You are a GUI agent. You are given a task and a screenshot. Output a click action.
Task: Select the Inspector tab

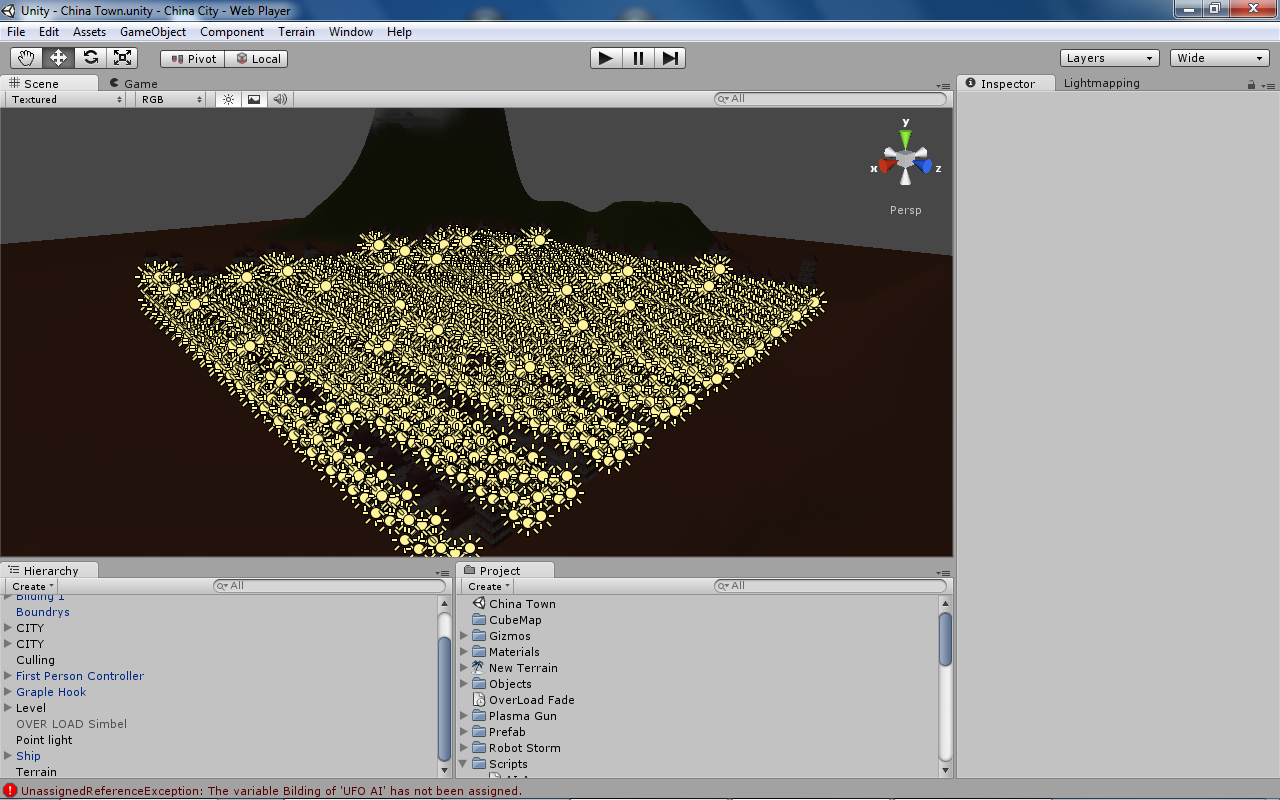click(1006, 84)
